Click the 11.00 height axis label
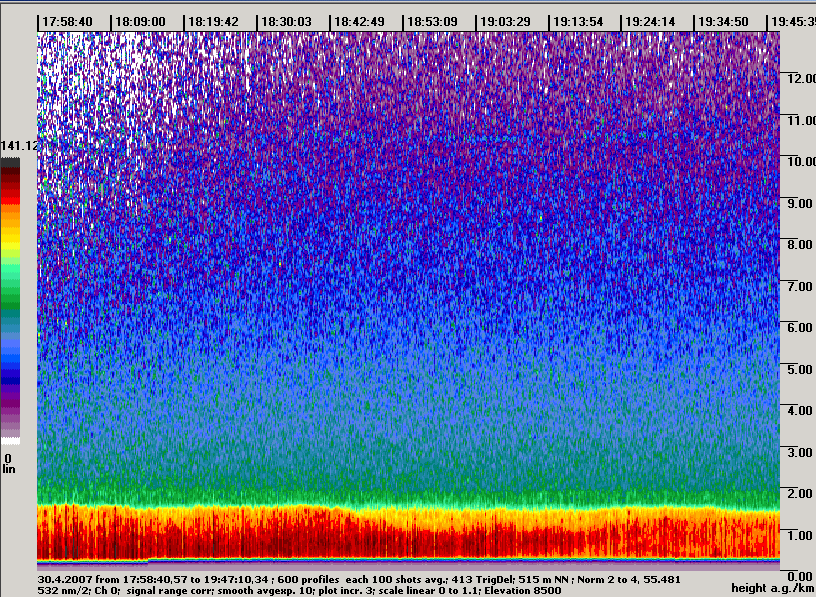Viewport: 816px width, 597px height. tap(801, 120)
